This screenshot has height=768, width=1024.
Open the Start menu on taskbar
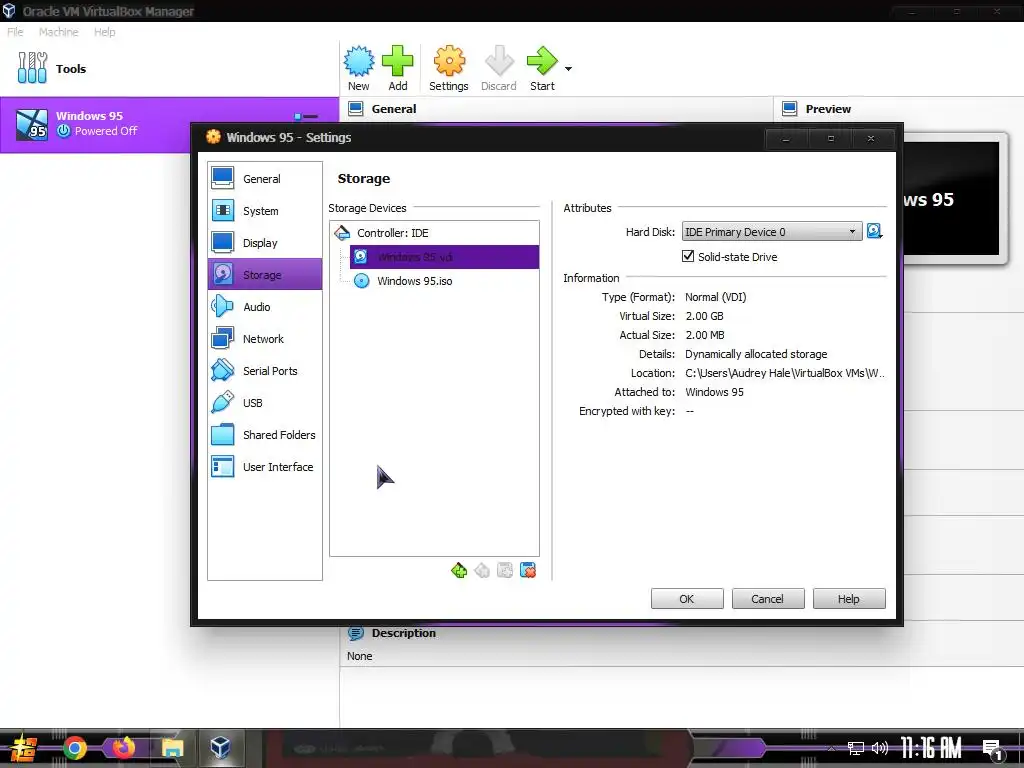point(23,748)
